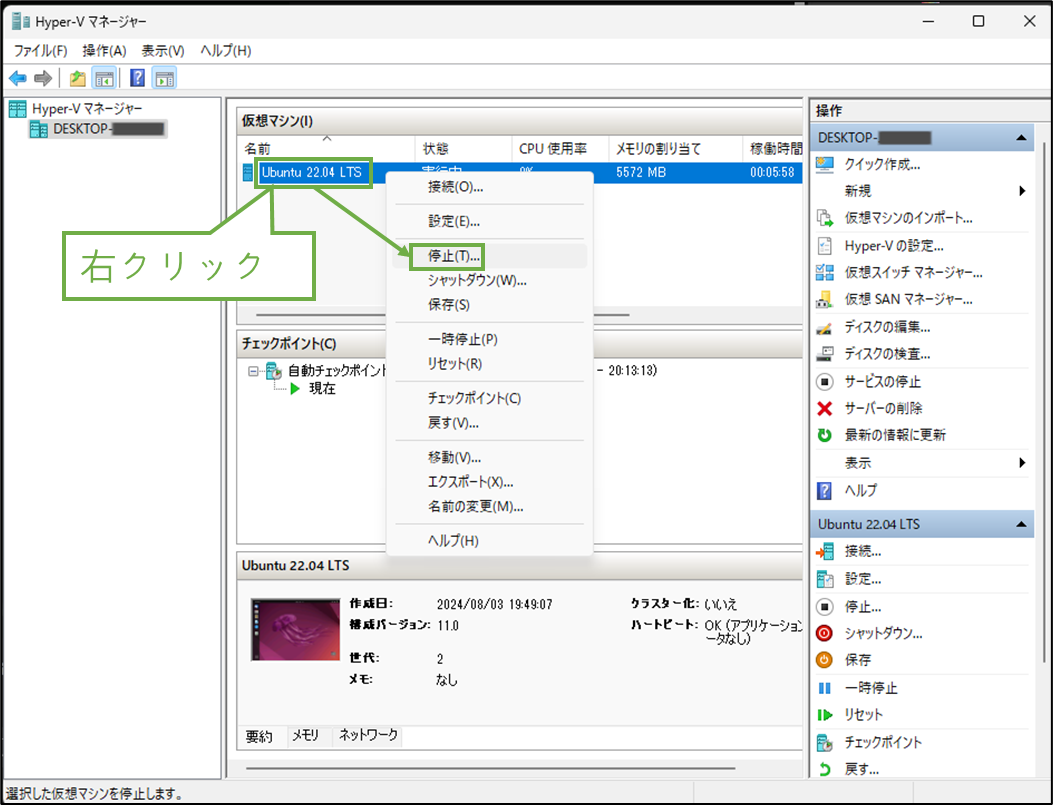The image size is (1053, 805).
Task: Toggle the Action pane toolbar icon
Action: [165, 79]
